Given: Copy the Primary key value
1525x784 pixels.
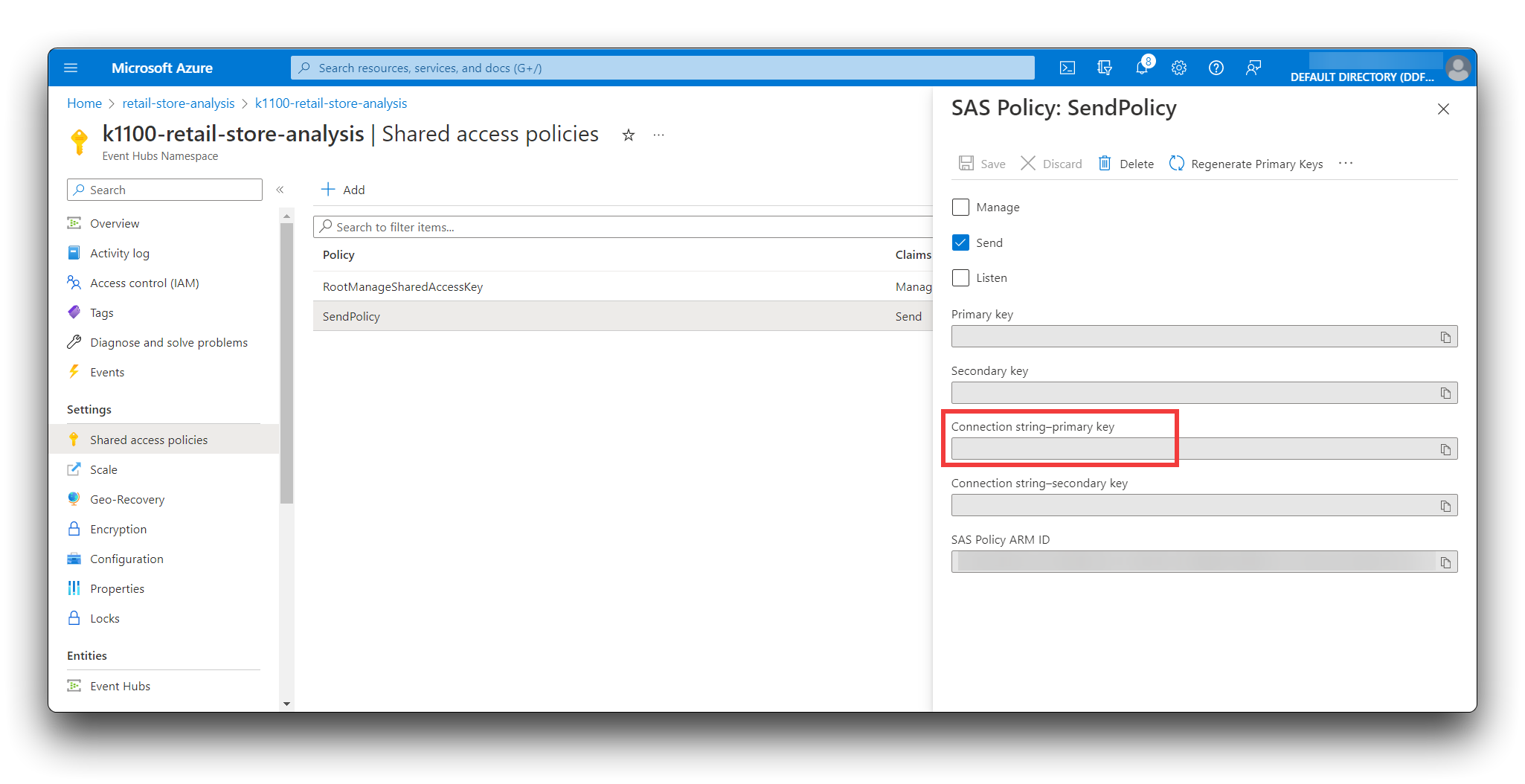Looking at the screenshot, I should pos(1445,337).
